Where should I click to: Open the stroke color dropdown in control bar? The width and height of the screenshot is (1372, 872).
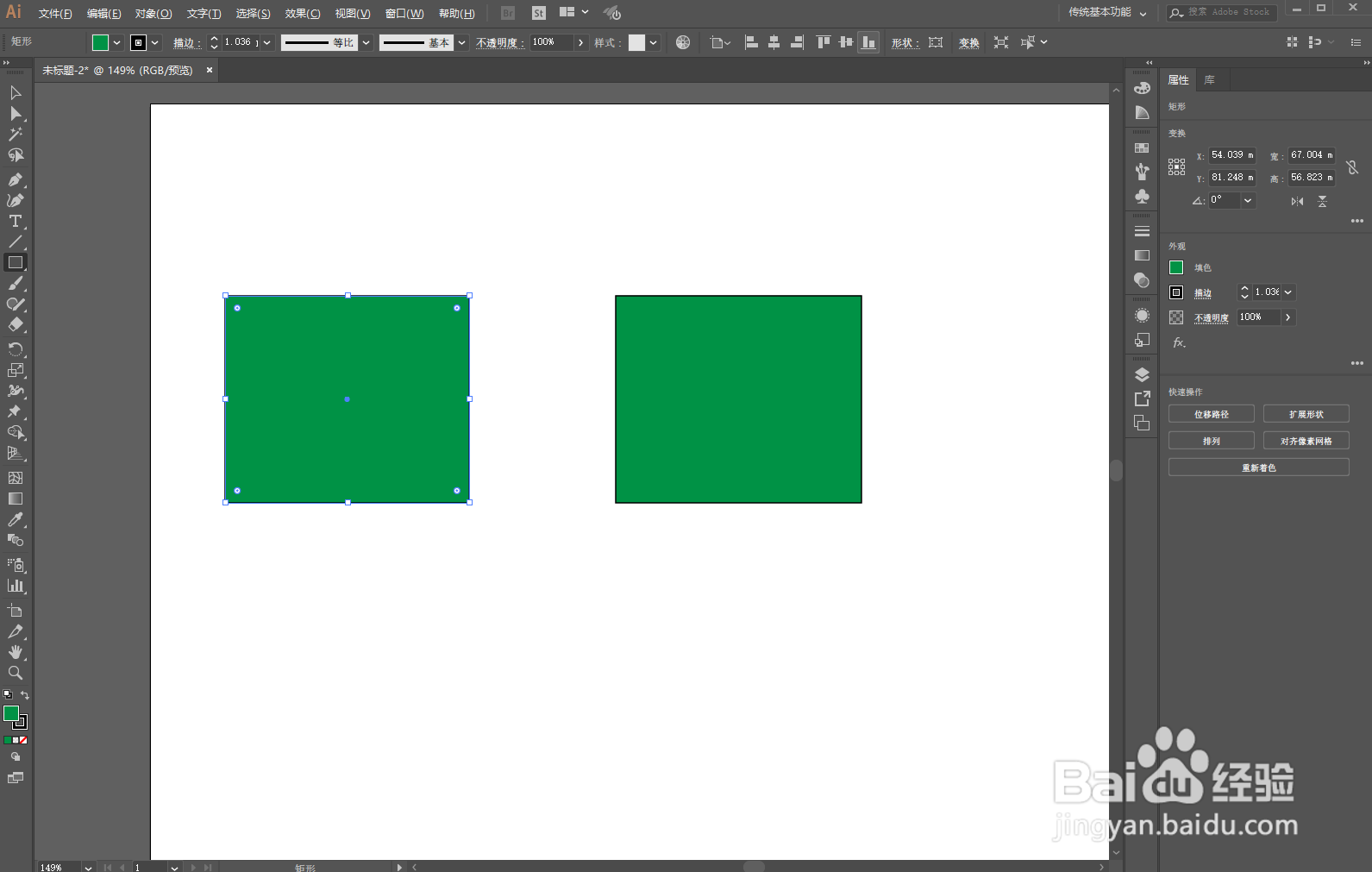click(x=155, y=42)
